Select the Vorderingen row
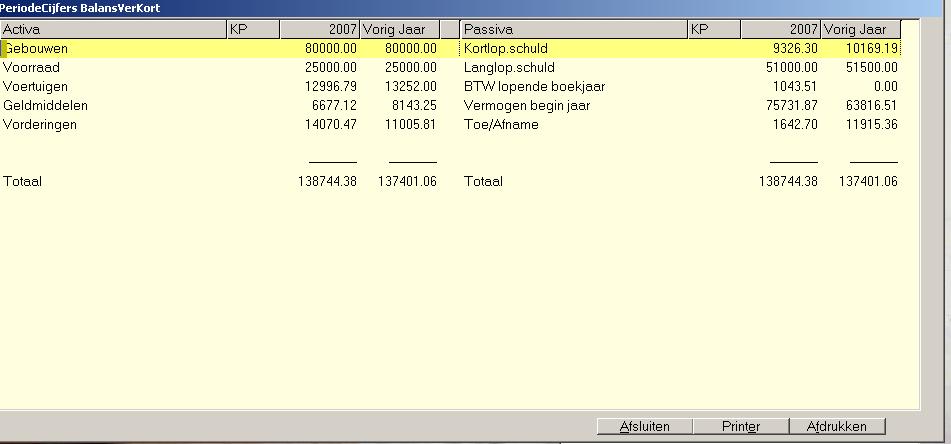 (220, 124)
